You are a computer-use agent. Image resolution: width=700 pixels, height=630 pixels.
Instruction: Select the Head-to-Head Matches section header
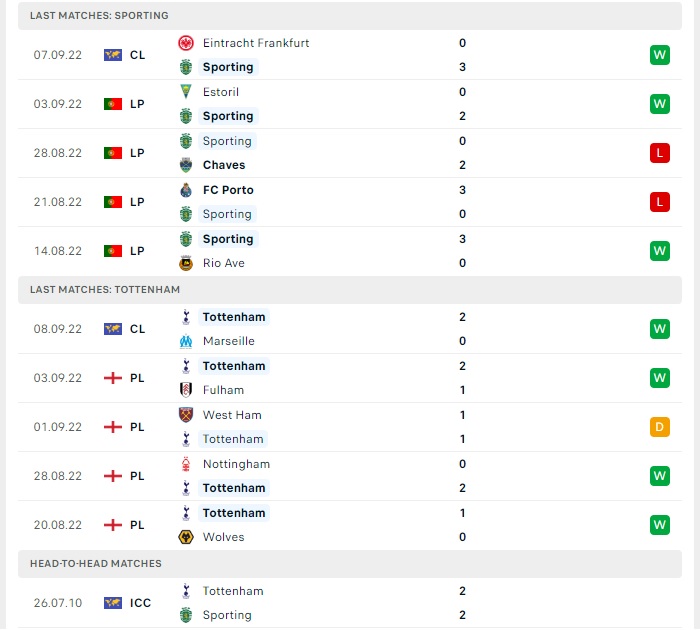coord(350,563)
